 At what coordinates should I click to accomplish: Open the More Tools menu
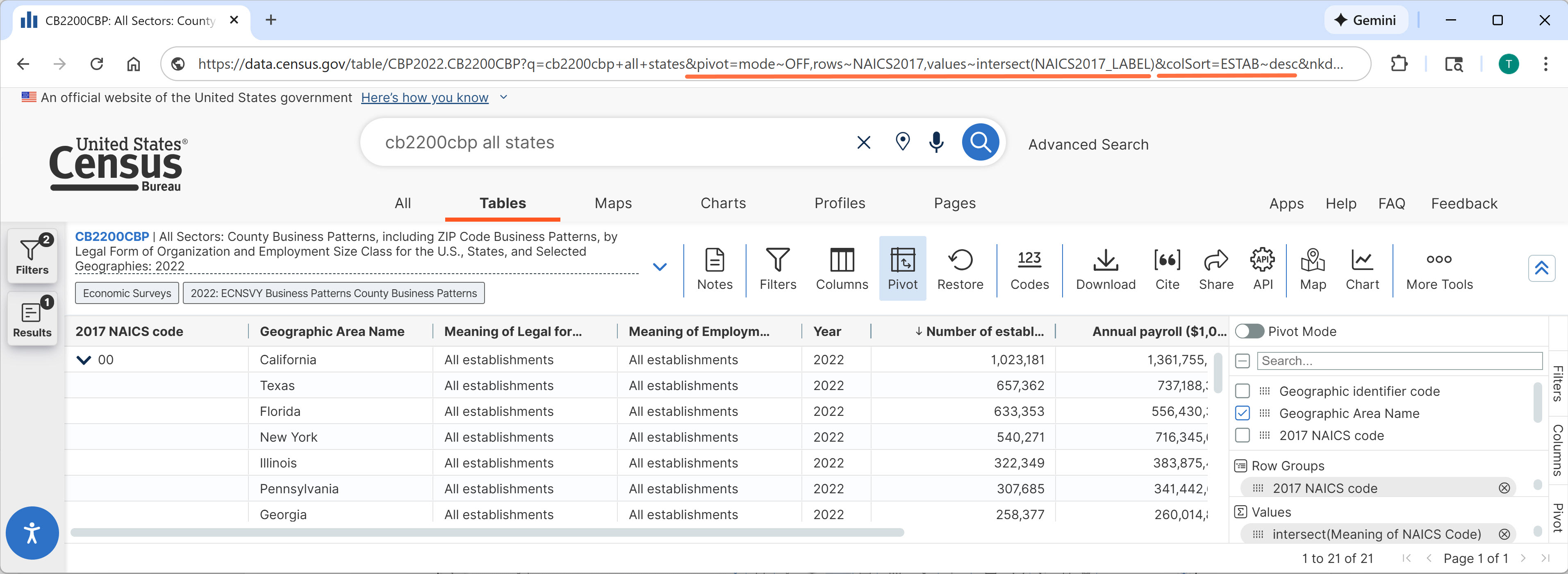point(1438,269)
